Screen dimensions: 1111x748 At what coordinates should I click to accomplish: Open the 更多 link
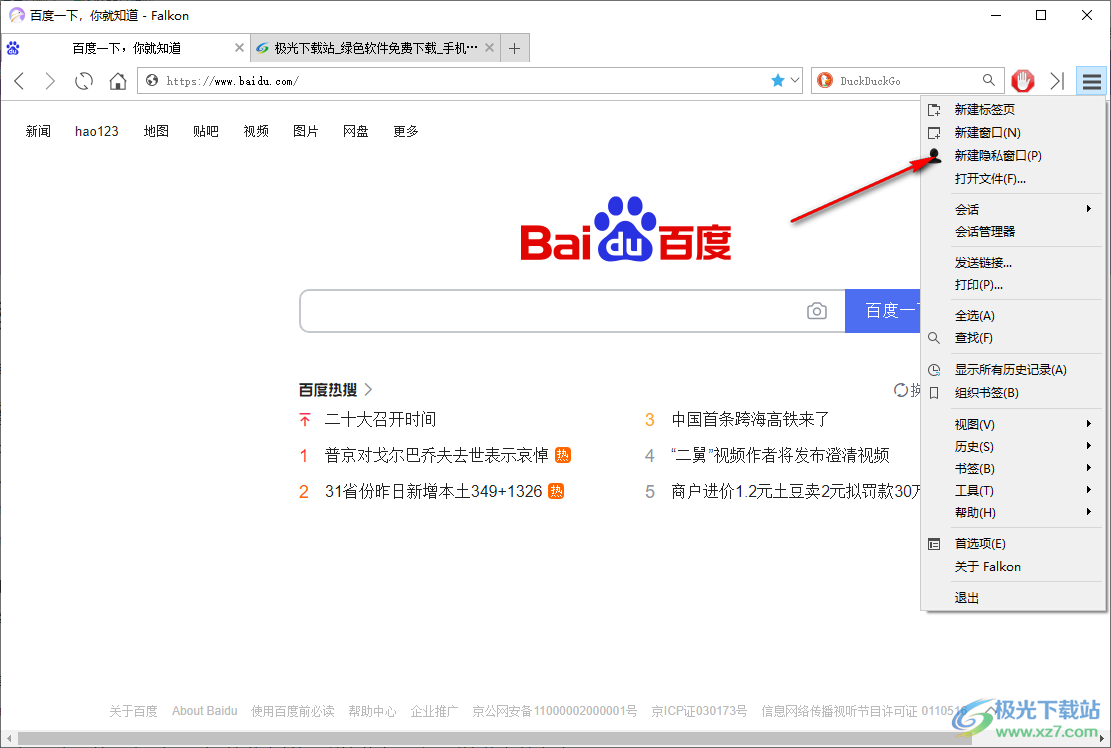(x=406, y=131)
